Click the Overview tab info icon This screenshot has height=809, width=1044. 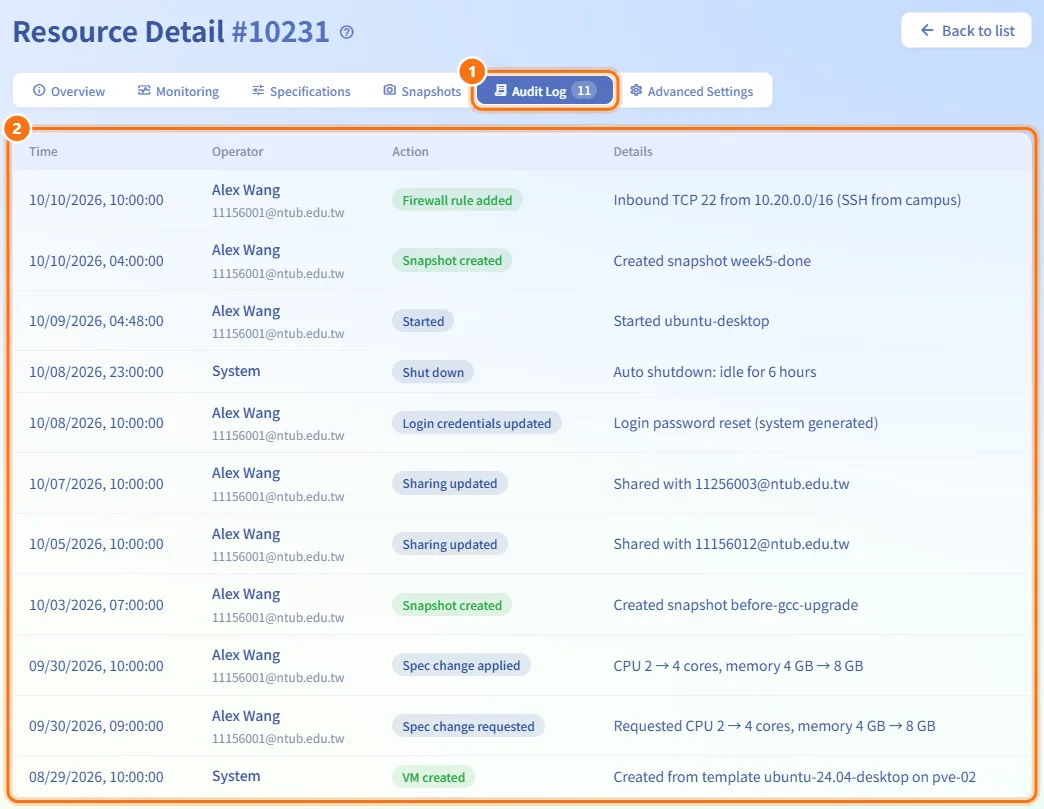point(39,91)
